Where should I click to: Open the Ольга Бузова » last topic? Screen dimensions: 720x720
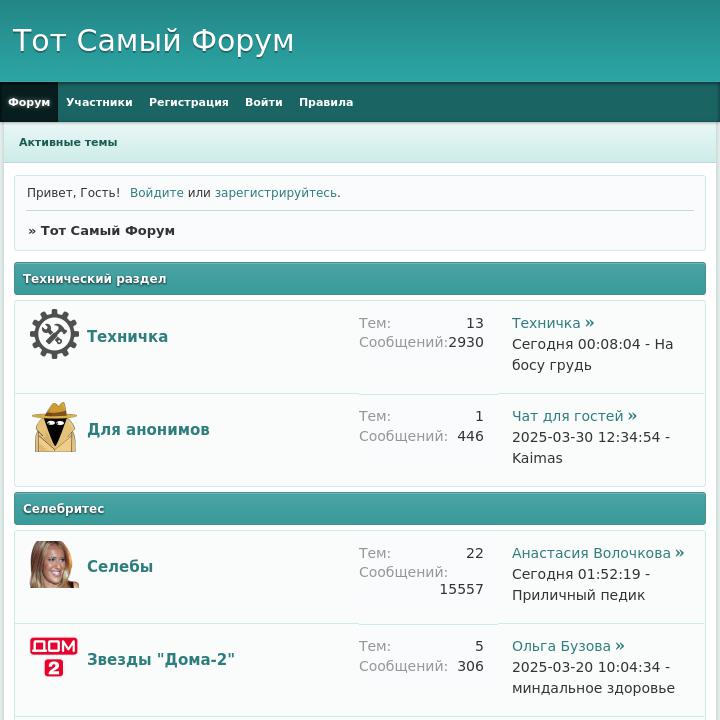tap(568, 646)
